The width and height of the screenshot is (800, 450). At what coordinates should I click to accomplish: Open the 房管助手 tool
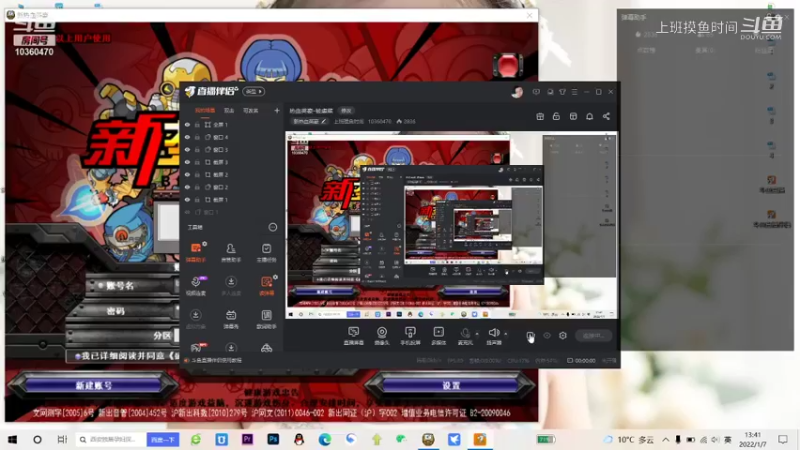(x=231, y=252)
